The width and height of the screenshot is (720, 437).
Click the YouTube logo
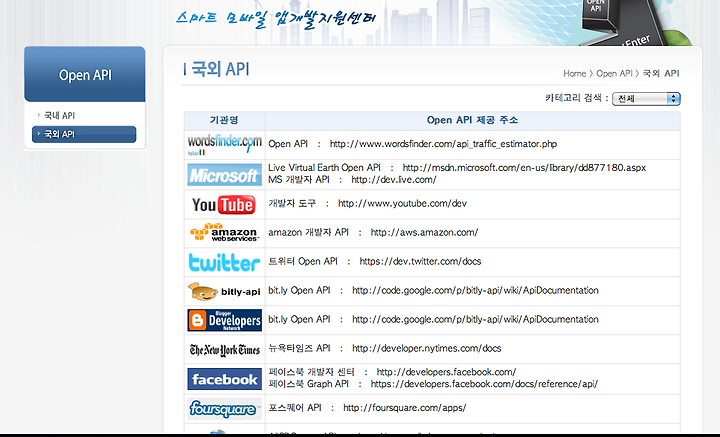click(224, 205)
